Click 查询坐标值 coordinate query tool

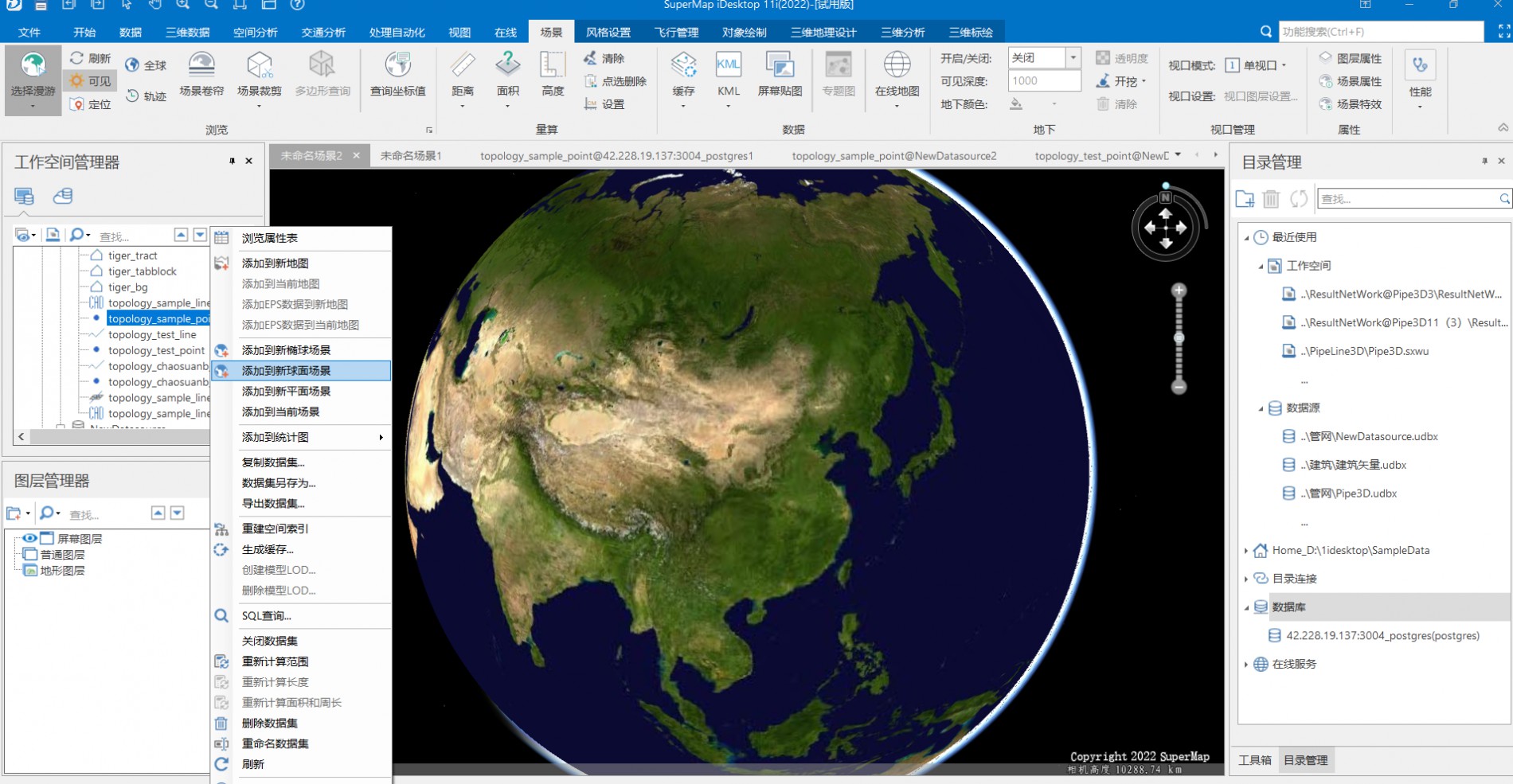pyautogui.click(x=398, y=76)
